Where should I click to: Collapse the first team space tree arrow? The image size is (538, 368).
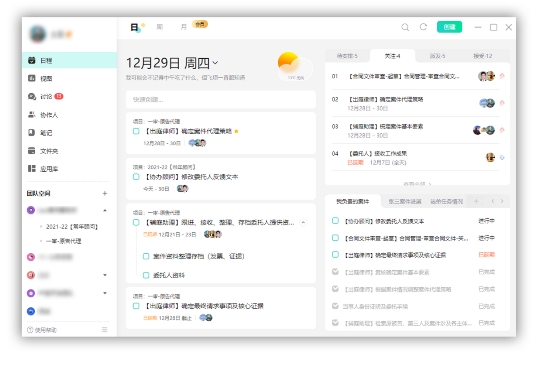(105, 210)
